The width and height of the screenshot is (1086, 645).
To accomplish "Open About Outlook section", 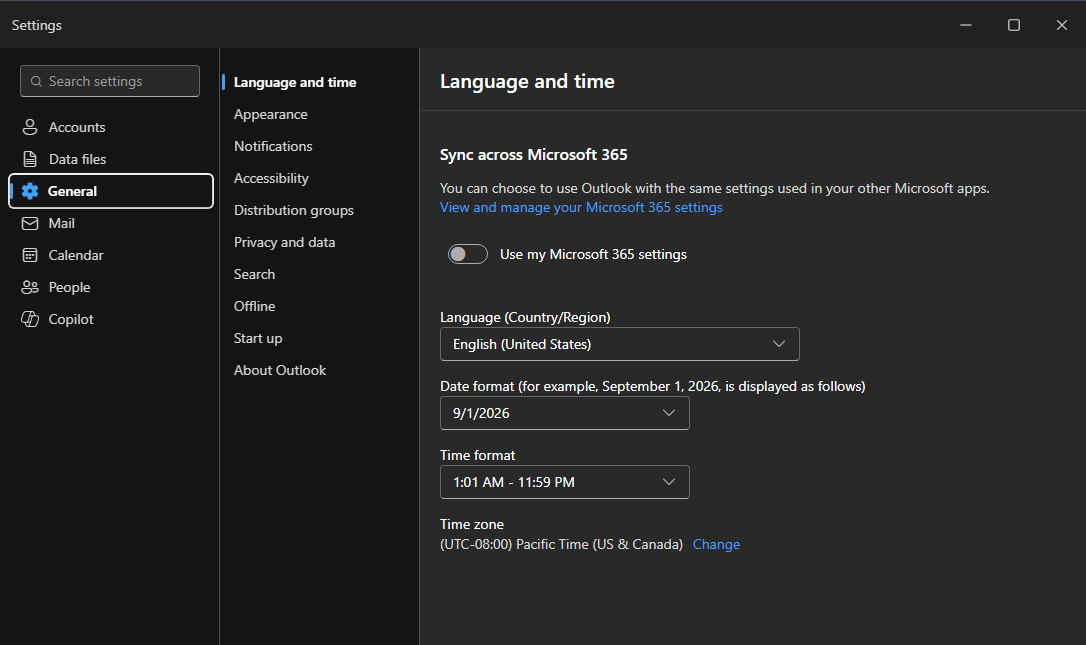I will (x=280, y=370).
